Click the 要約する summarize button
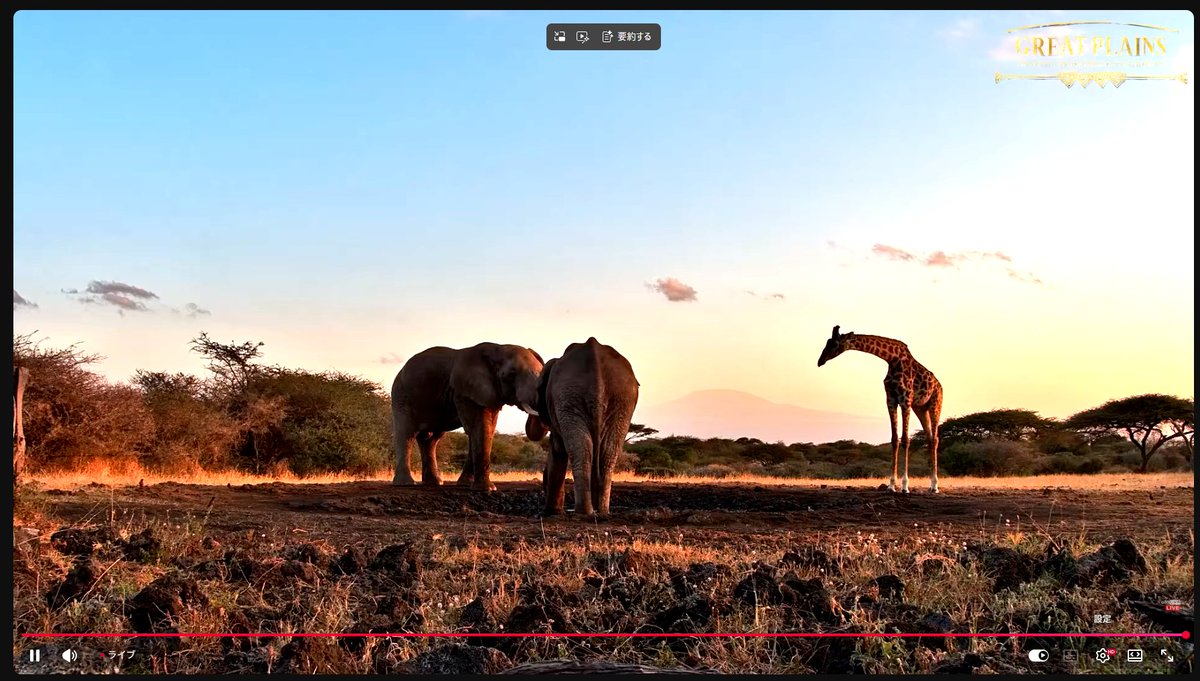This screenshot has height=681, width=1200. (627, 37)
